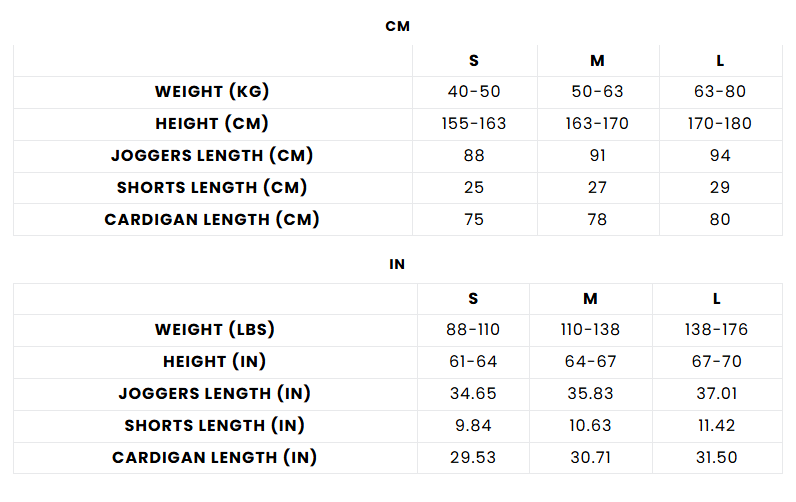Click the L column header in the IN table
This screenshot has width=796, height=502.
click(x=717, y=299)
